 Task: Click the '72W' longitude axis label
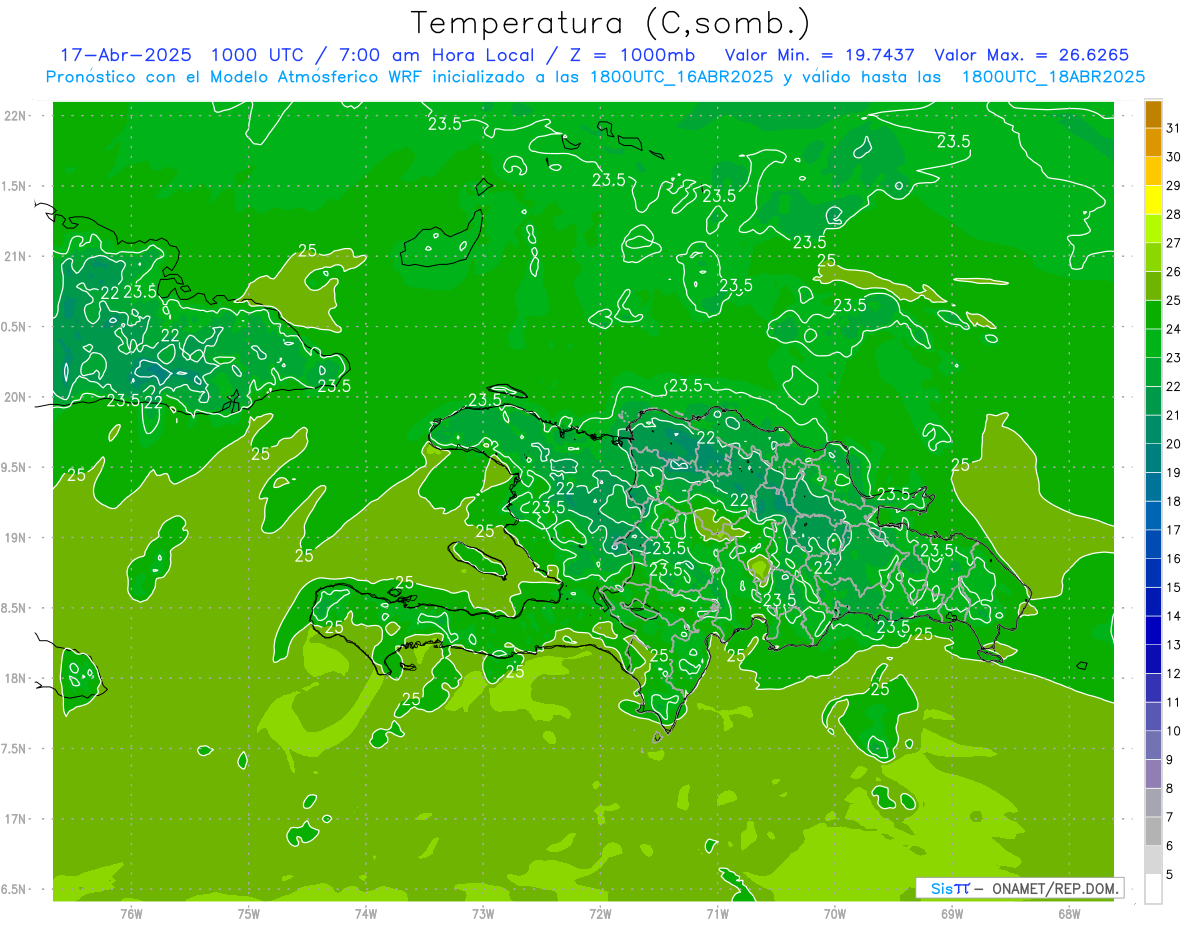point(600,914)
